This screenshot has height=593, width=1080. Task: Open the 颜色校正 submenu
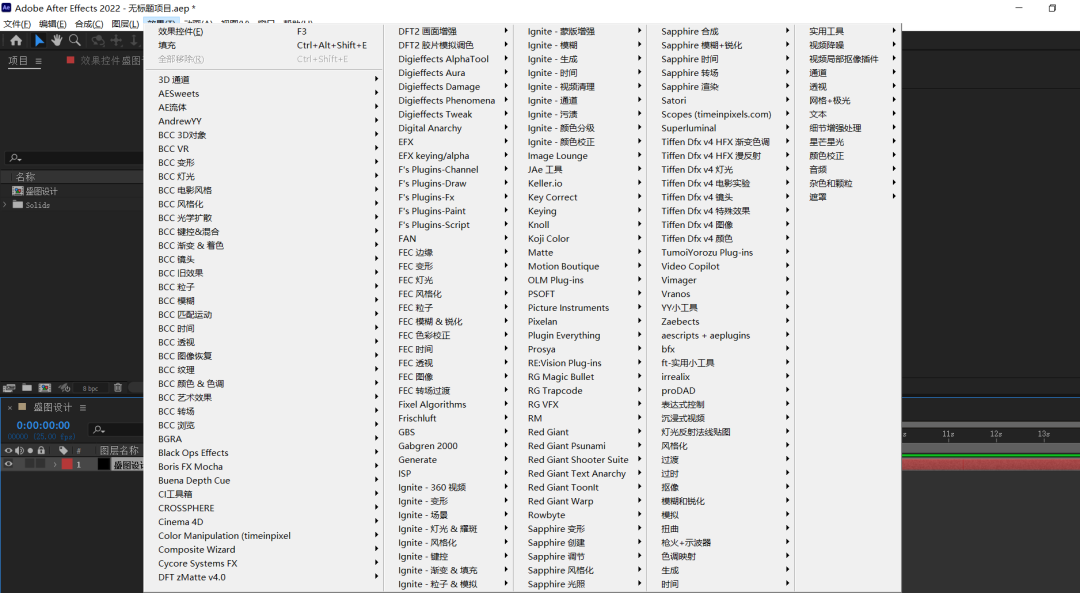point(847,156)
